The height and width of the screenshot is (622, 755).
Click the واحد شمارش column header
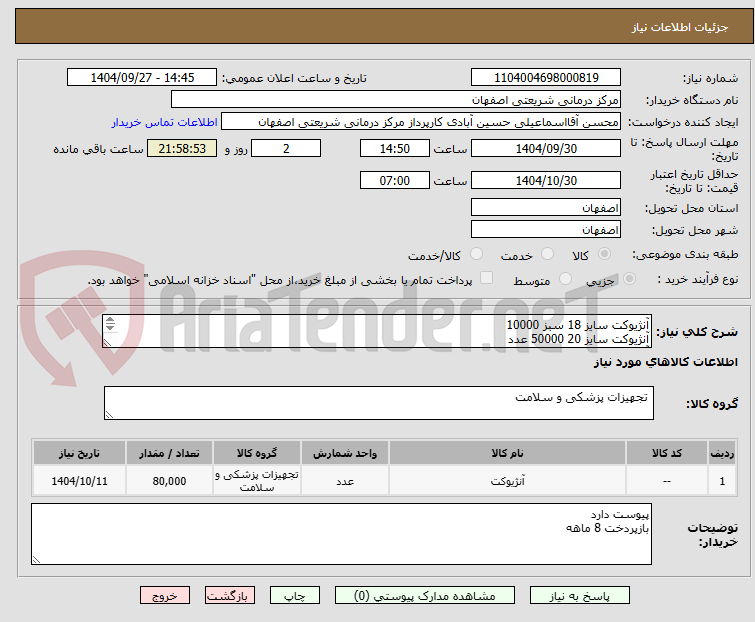point(345,453)
